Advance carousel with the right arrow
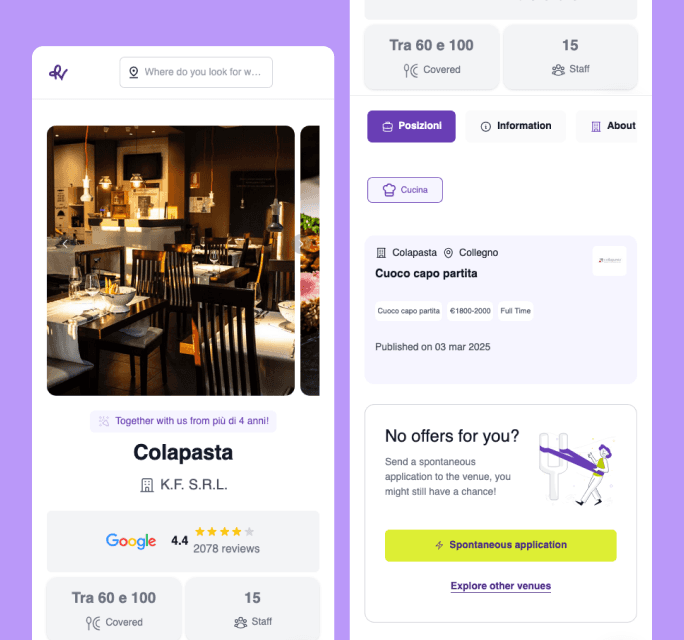This screenshot has width=684, height=640. coord(299,244)
